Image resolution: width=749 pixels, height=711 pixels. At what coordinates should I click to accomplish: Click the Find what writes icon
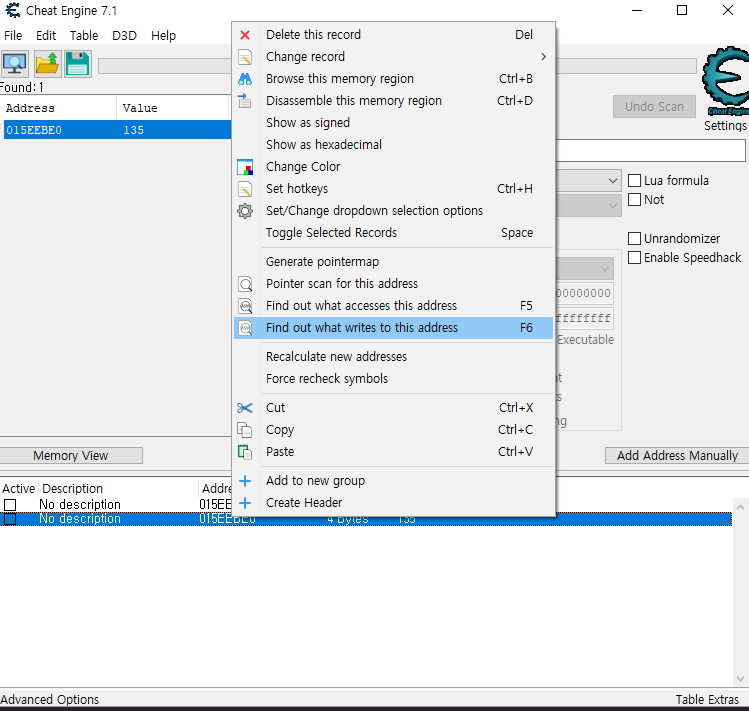point(245,328)
